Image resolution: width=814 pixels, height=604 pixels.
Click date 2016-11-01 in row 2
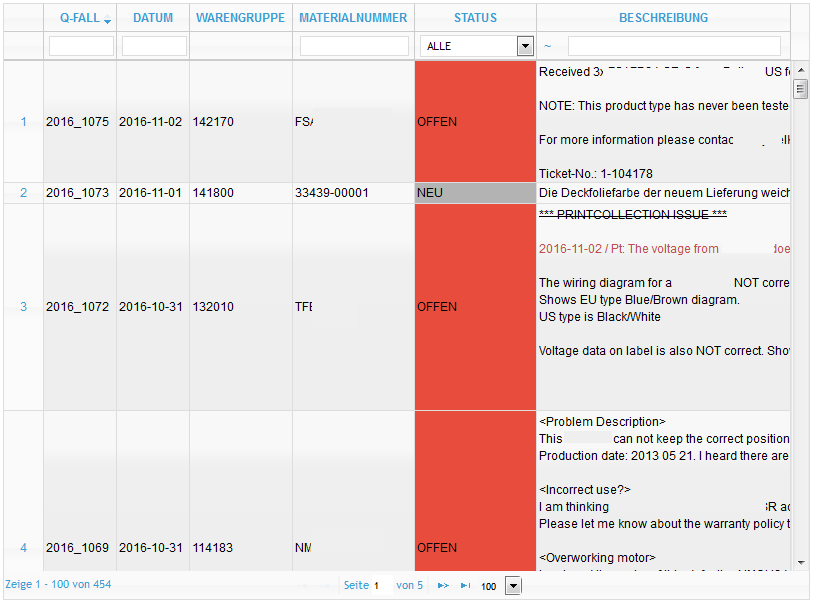[151, 193]
